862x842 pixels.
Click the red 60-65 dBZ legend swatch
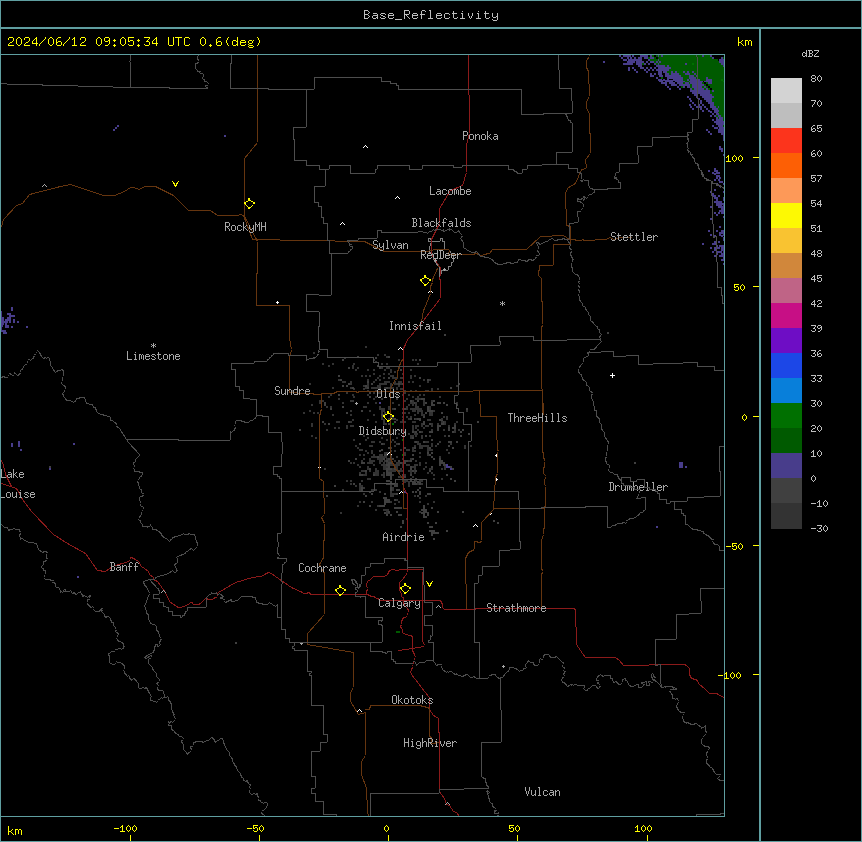pos(786,141)
